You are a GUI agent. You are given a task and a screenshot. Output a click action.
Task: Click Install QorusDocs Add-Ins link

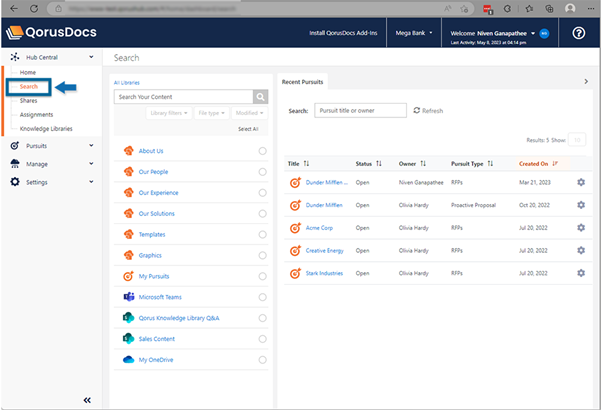pyautogui.click(x=343, y=33)
